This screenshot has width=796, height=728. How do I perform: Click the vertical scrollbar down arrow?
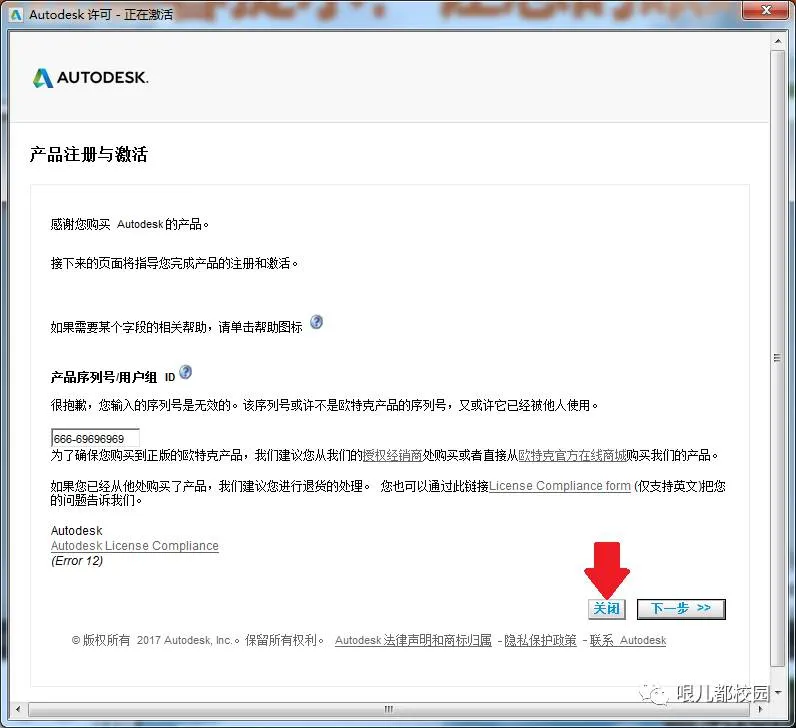pos(778,692)
